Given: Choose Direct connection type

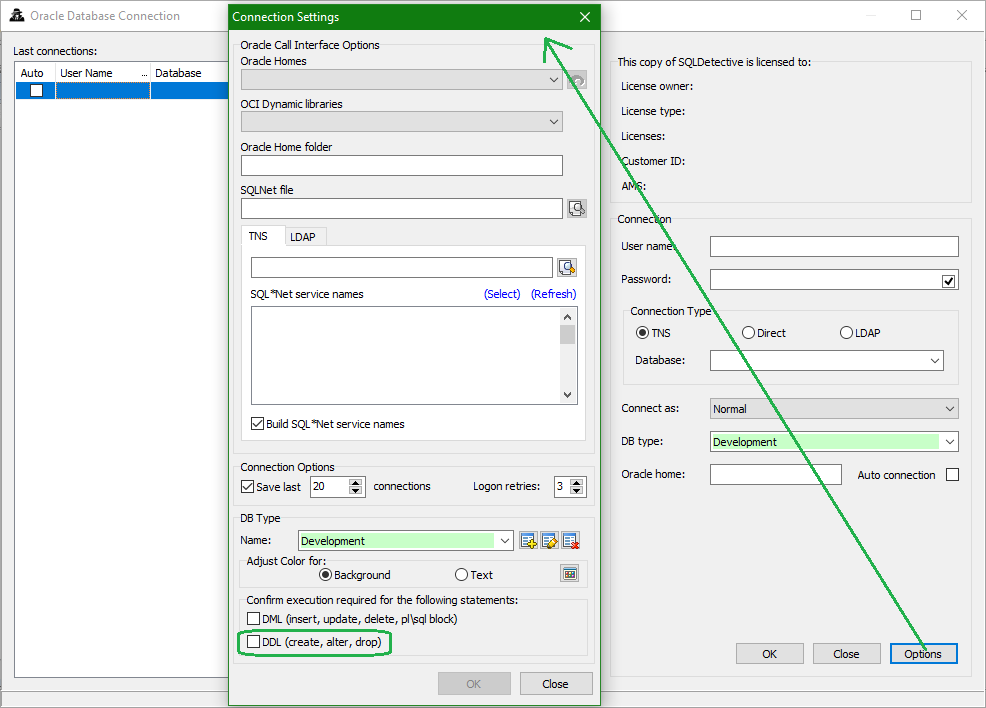Looking at the screenshot, I should 748,333.
